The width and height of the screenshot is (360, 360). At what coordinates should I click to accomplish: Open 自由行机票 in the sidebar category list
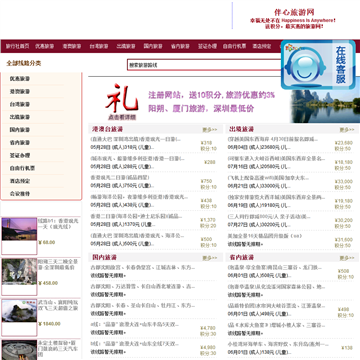22,168
